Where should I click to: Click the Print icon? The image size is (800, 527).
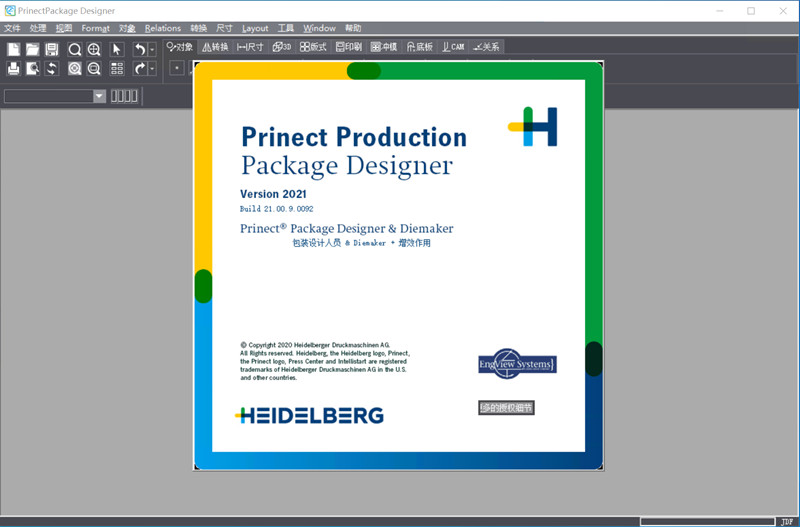[x=14, y=68]
